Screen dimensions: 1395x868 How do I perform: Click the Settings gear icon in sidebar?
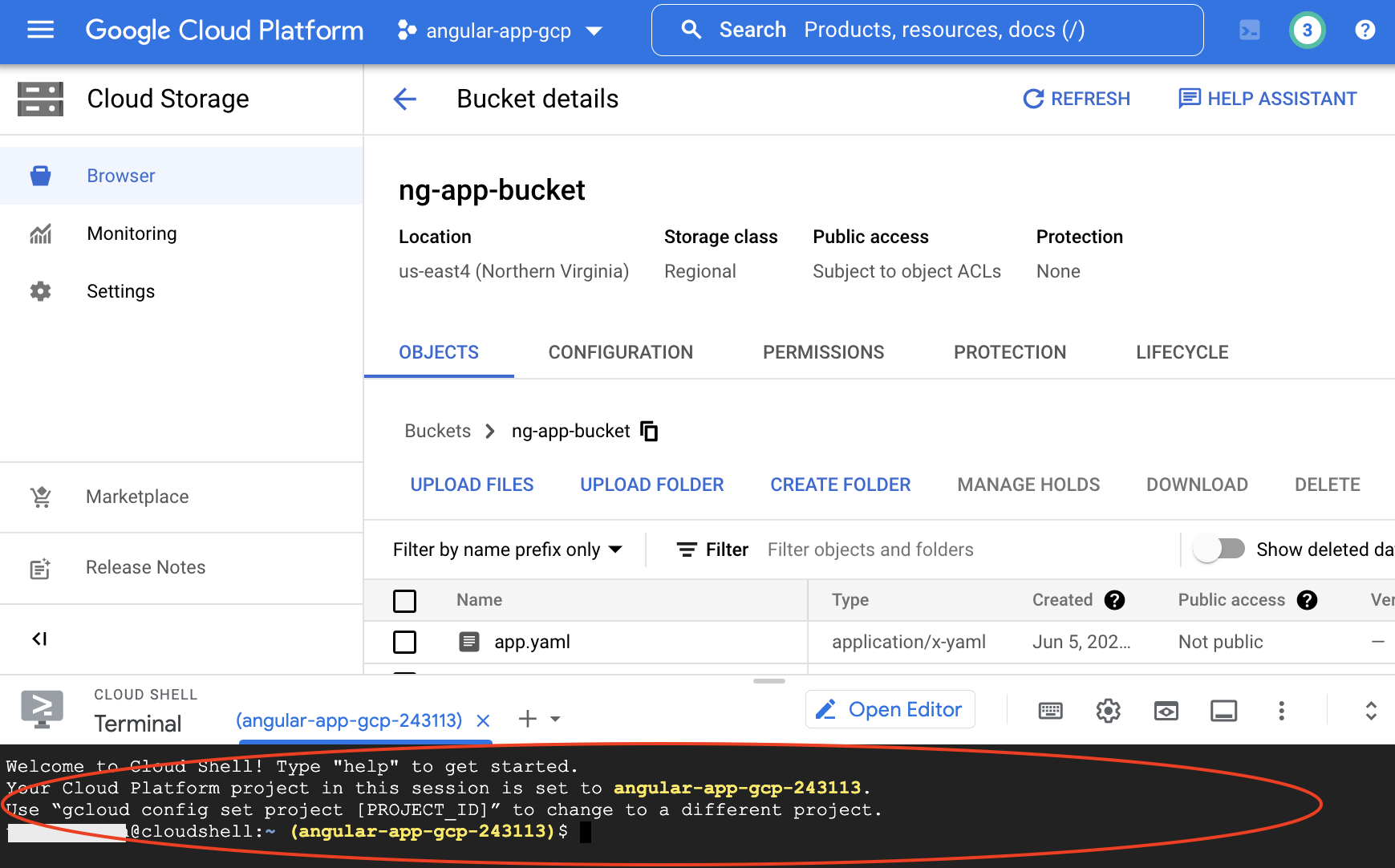40,291
